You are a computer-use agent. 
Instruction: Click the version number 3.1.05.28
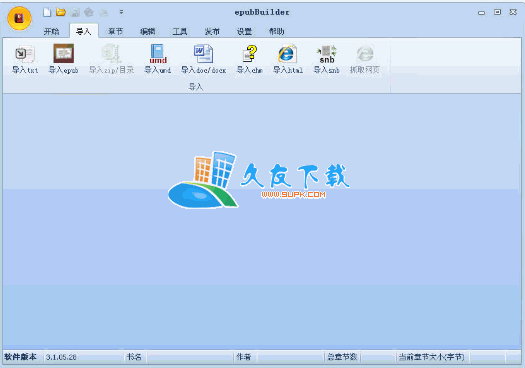61,357
